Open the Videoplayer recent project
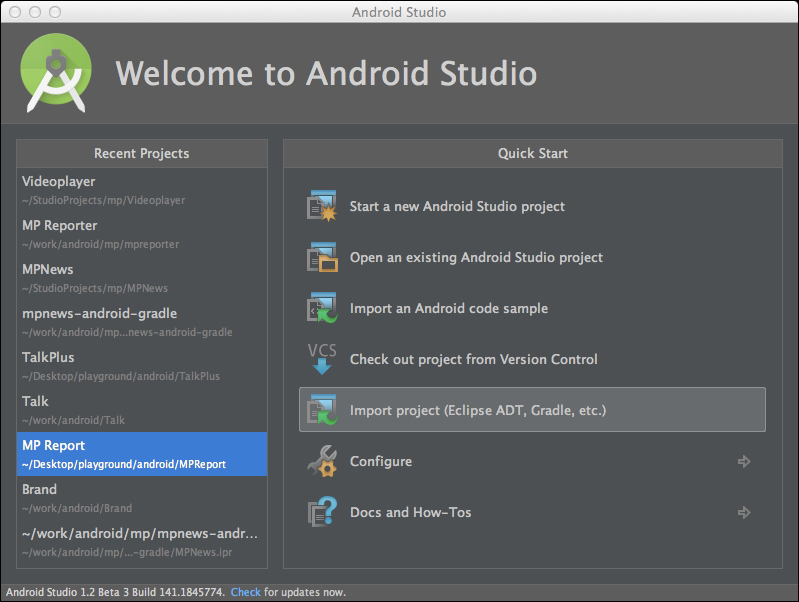Image resolution: width=799 pixels, height=602 pixels. [142, 190]
